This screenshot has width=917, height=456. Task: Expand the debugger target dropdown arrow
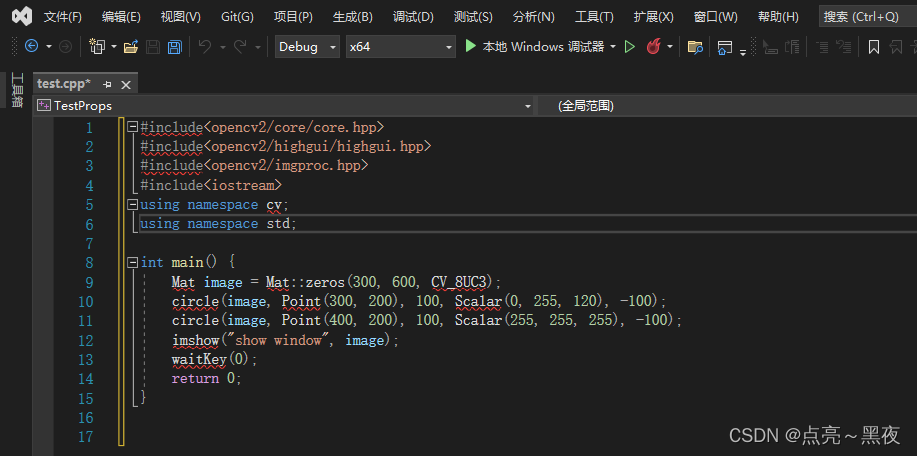point(613,47)
